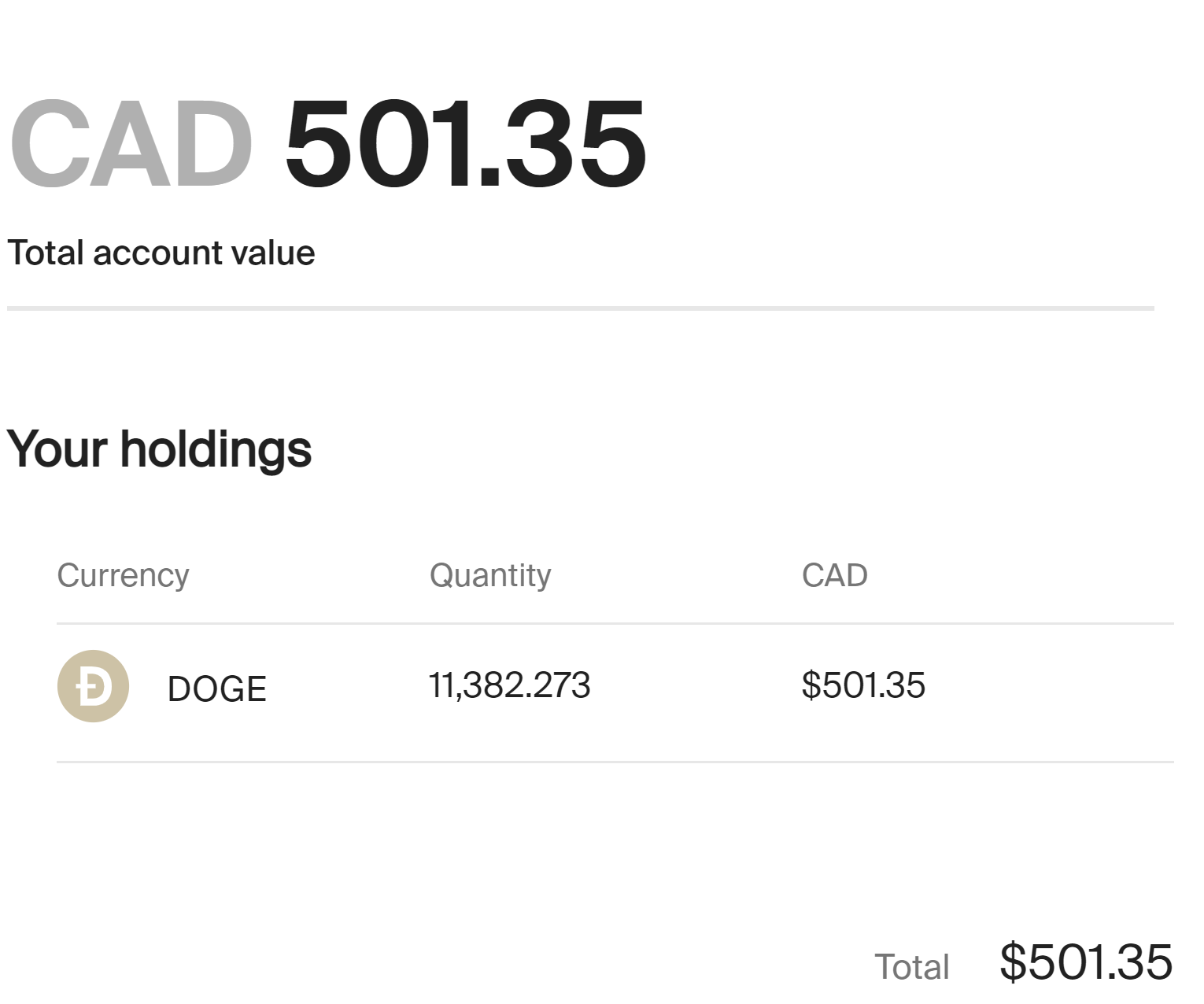Select the DOGE currency name
The image size is (1204, 1004).
pos(217,689)
